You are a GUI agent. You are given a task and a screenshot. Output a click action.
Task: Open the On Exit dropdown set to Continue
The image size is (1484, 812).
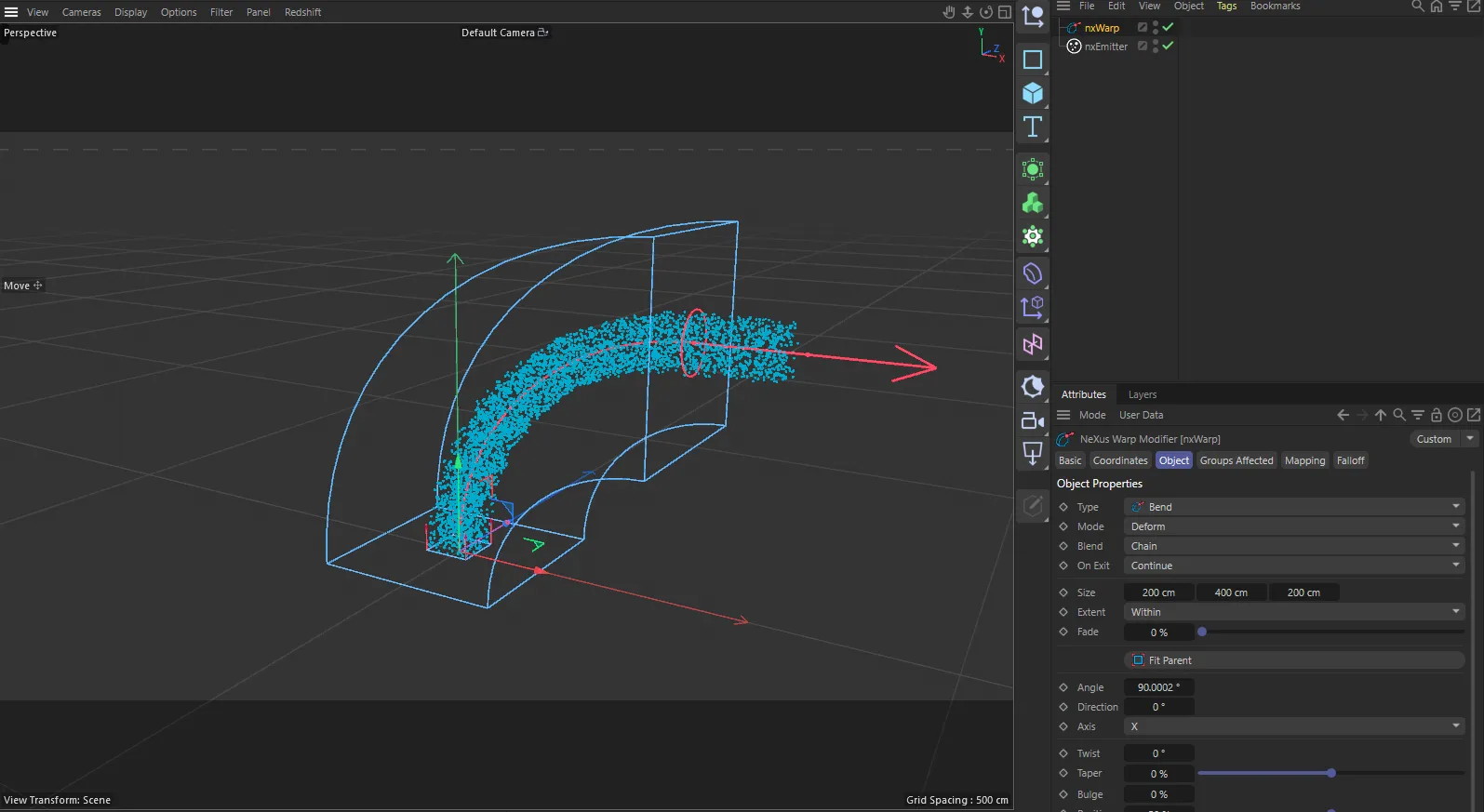tap(1294, 566)
